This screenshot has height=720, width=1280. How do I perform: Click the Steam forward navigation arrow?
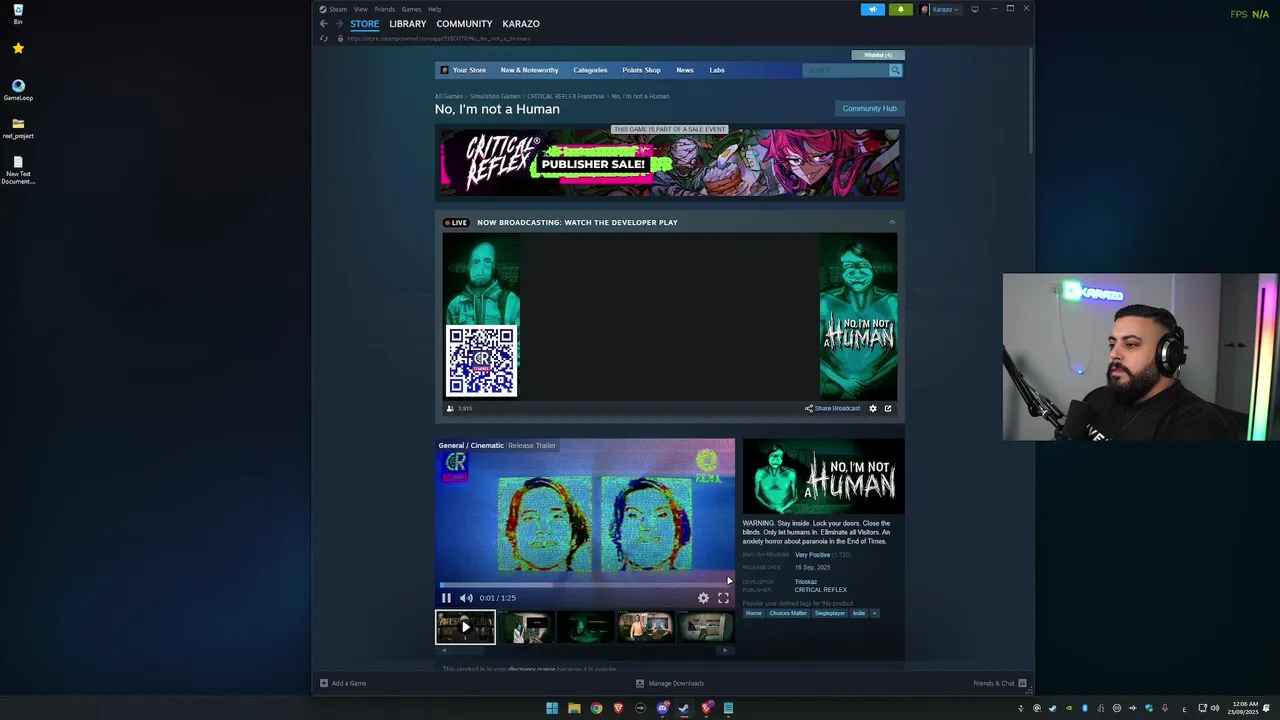(x=339, y=24)
